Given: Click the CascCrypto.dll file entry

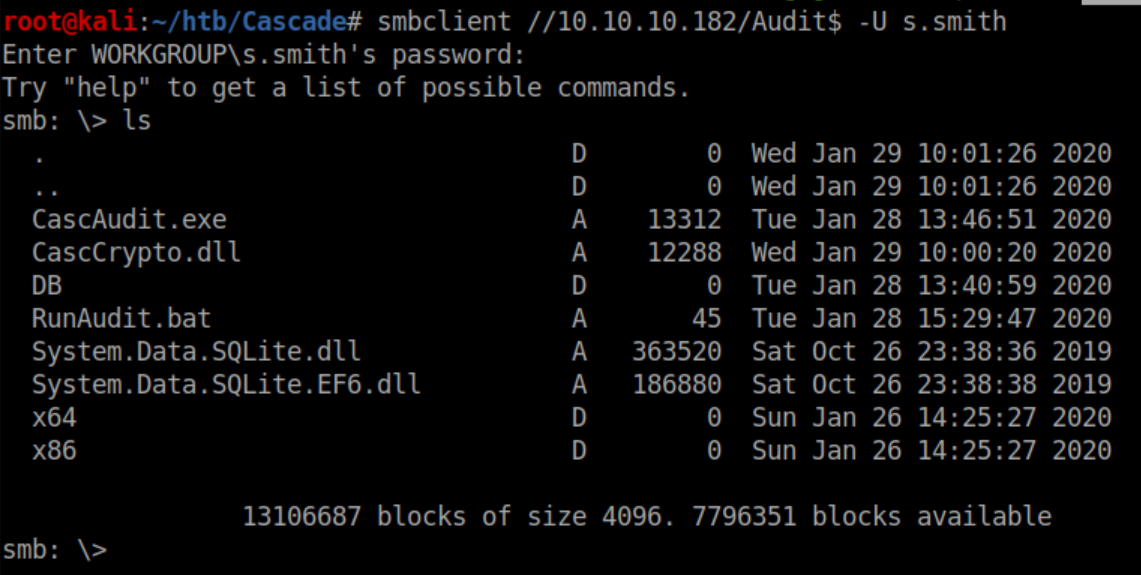Looking at the screenshot, I should tap(136, 253).
